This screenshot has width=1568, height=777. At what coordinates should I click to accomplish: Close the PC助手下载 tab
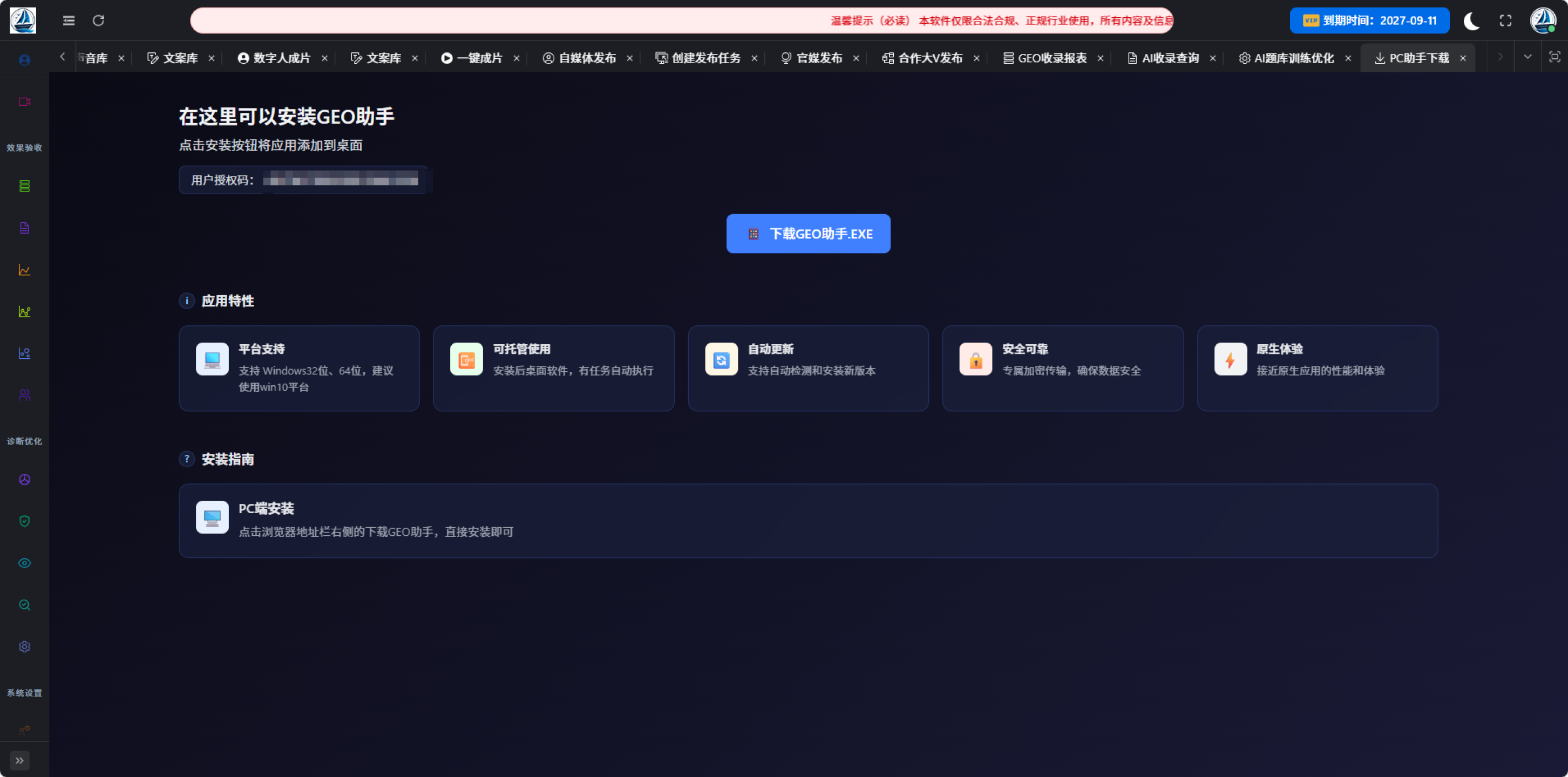point(1463,58)
